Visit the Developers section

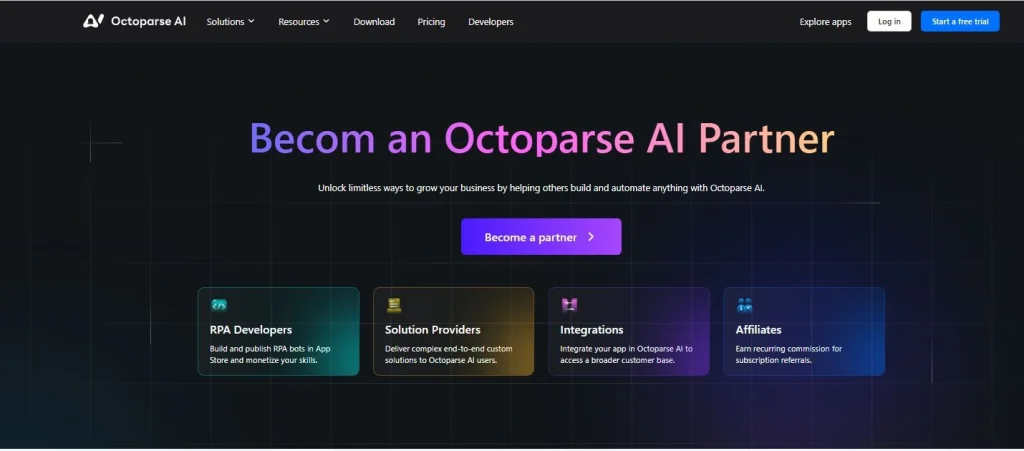[490, 22]
